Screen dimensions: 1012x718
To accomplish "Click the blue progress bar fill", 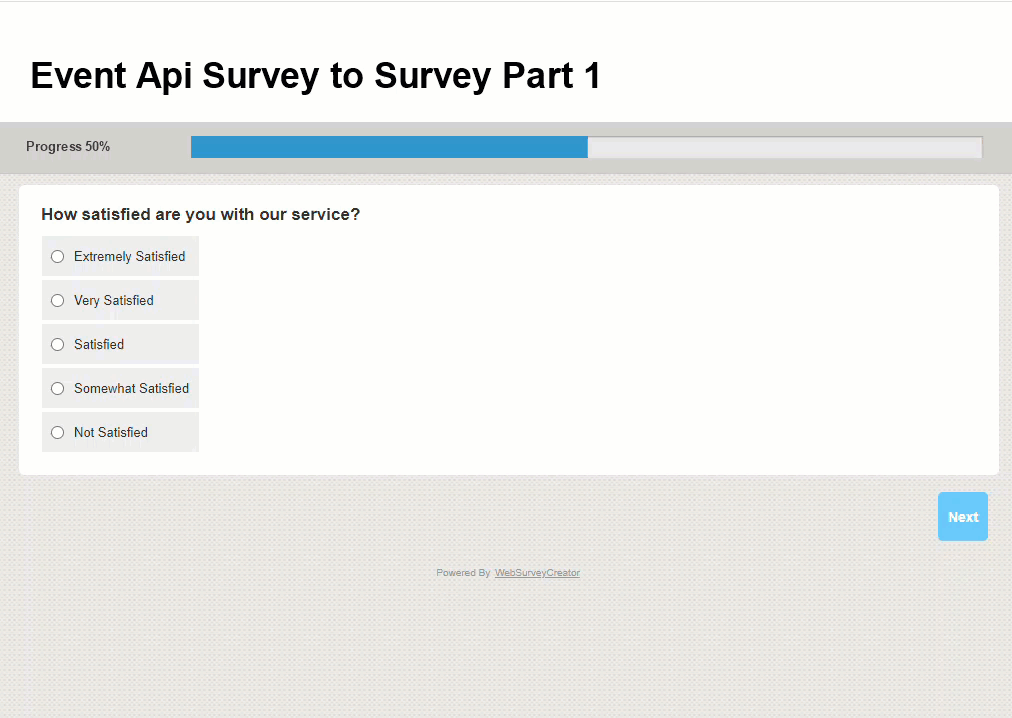I will point(388,146).
